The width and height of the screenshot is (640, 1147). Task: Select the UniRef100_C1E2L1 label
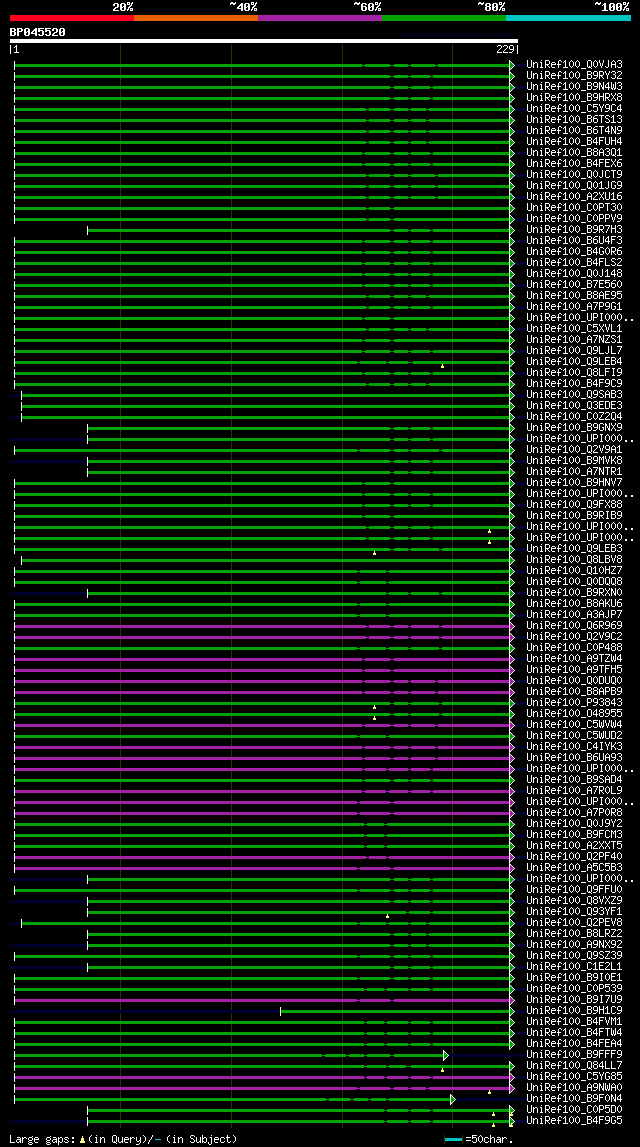coord(574,966)
